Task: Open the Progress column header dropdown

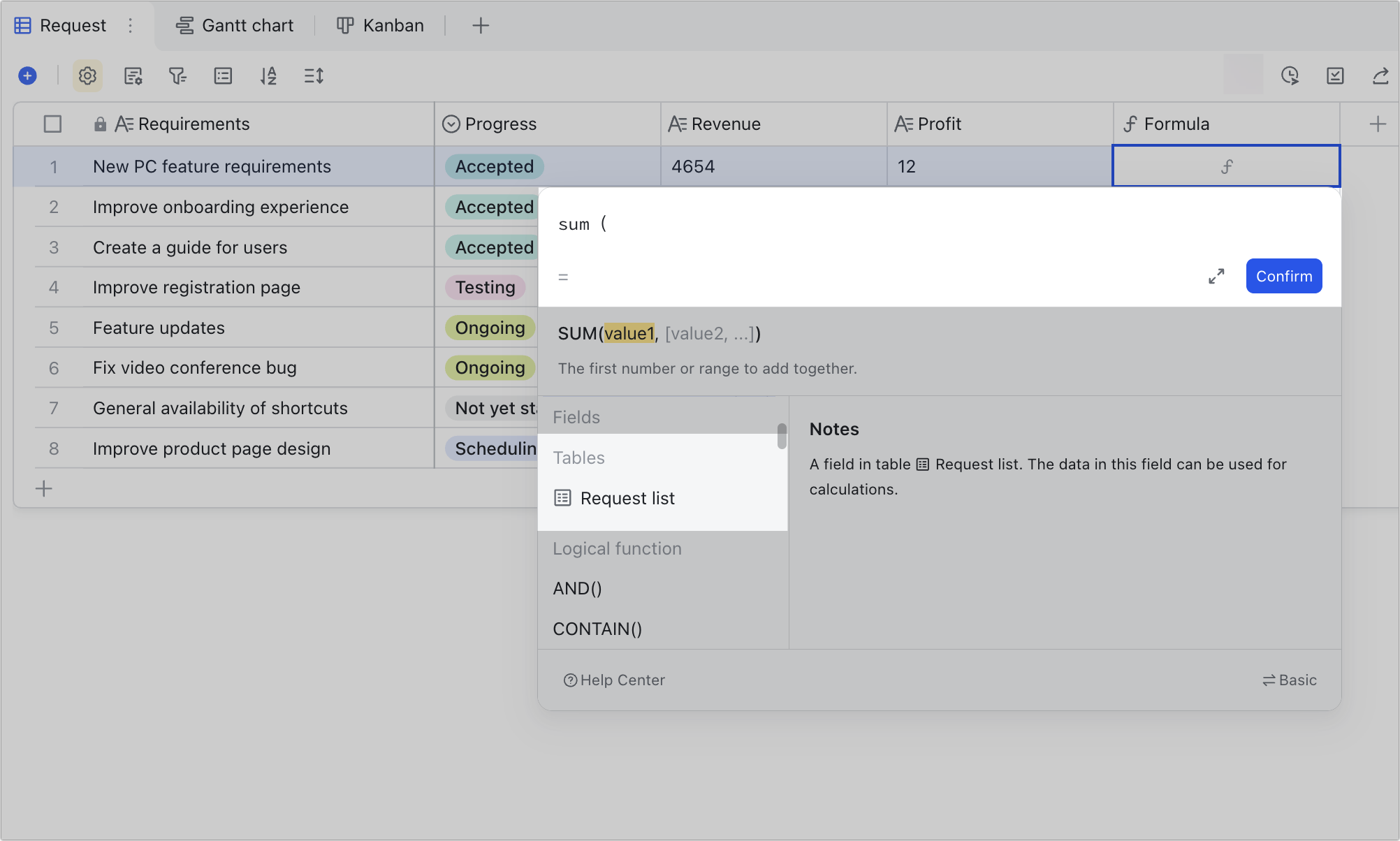Action: click(451, 124)
